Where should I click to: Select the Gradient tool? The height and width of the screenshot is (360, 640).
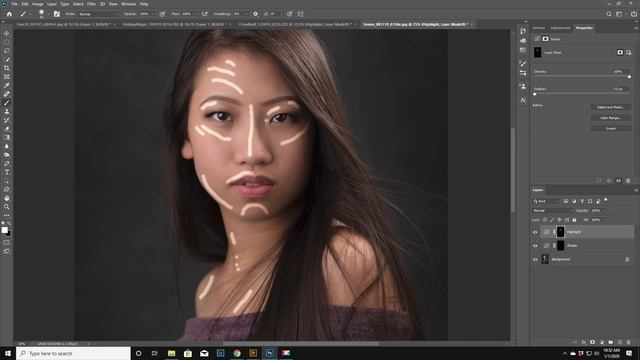7,138
